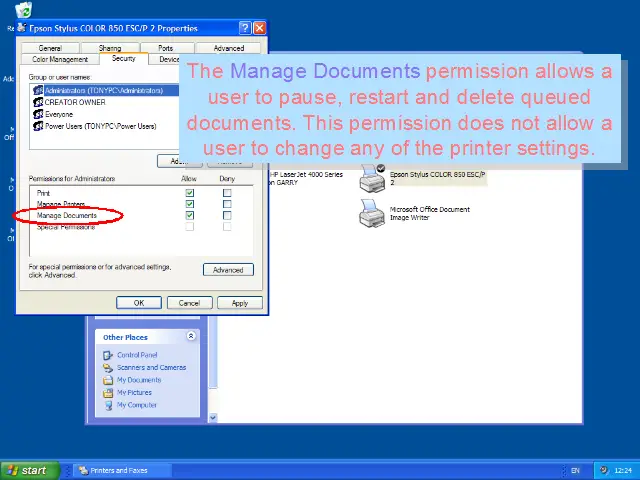Switch to the Advanced tab
The width and height of the screenshot is (640, 480).
click(229, 48)
